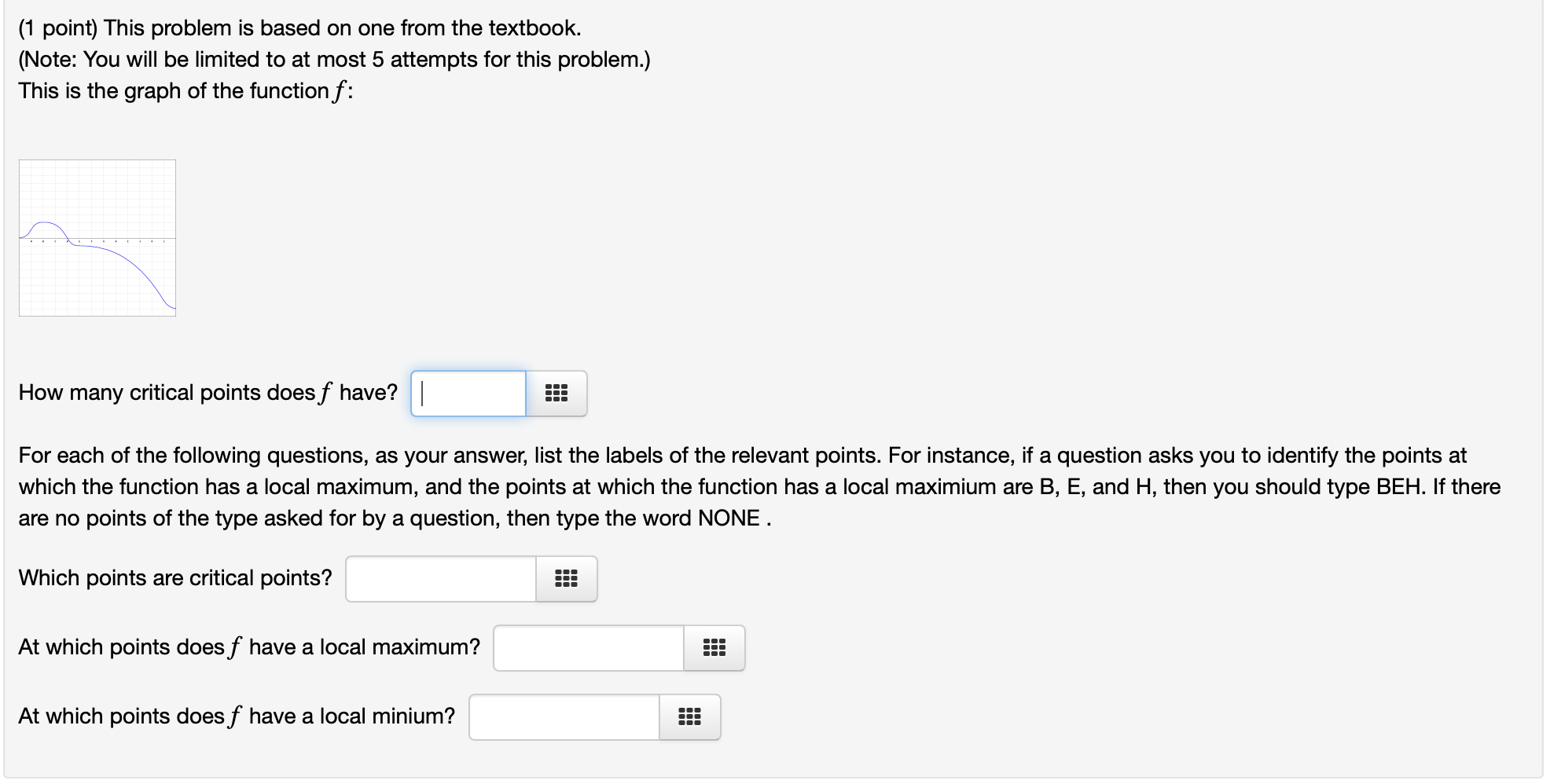This screenshot has width=1561, height=784.
Task: Click the local maximum answer field
Action: pyautogui.click(x=588, y=647)
